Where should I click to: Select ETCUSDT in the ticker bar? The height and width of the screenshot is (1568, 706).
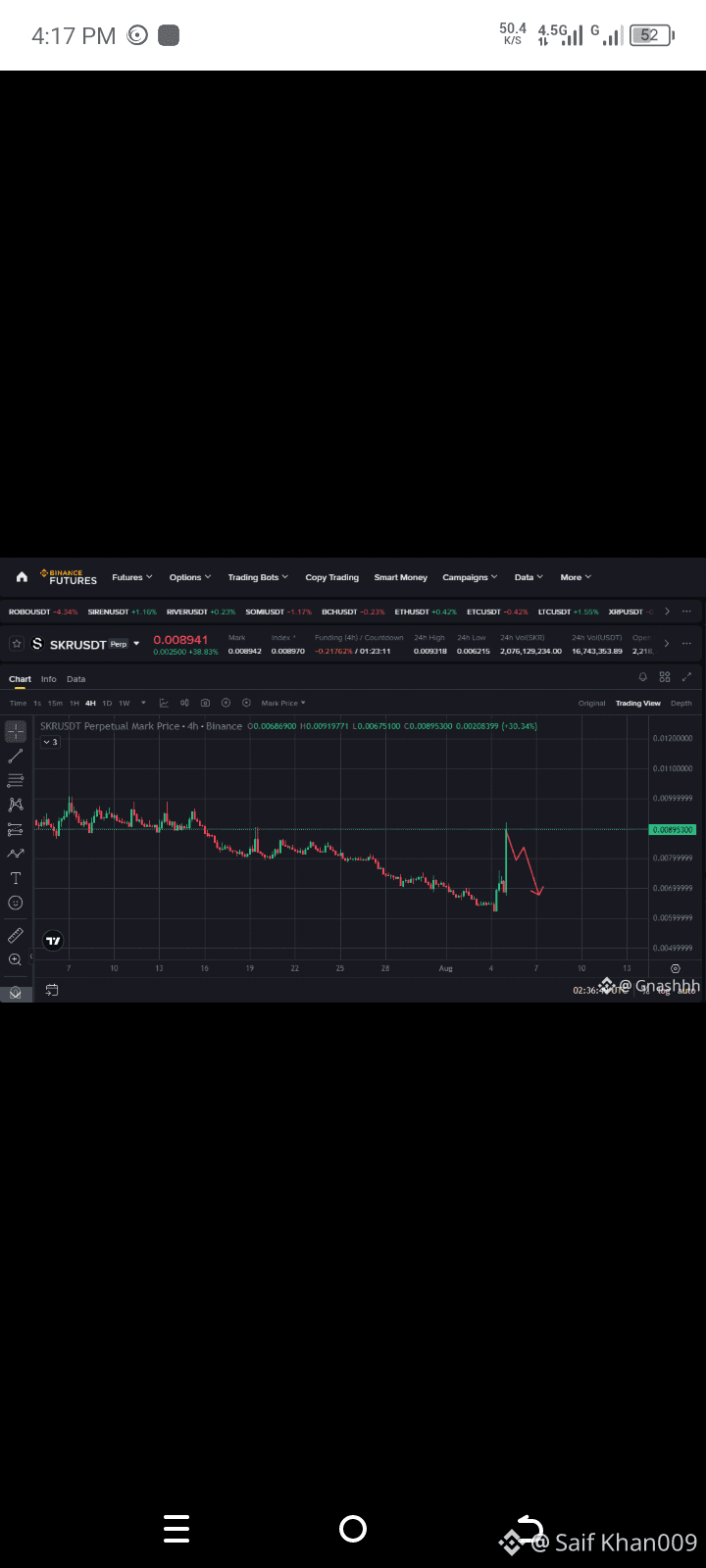tap(497, 612)
